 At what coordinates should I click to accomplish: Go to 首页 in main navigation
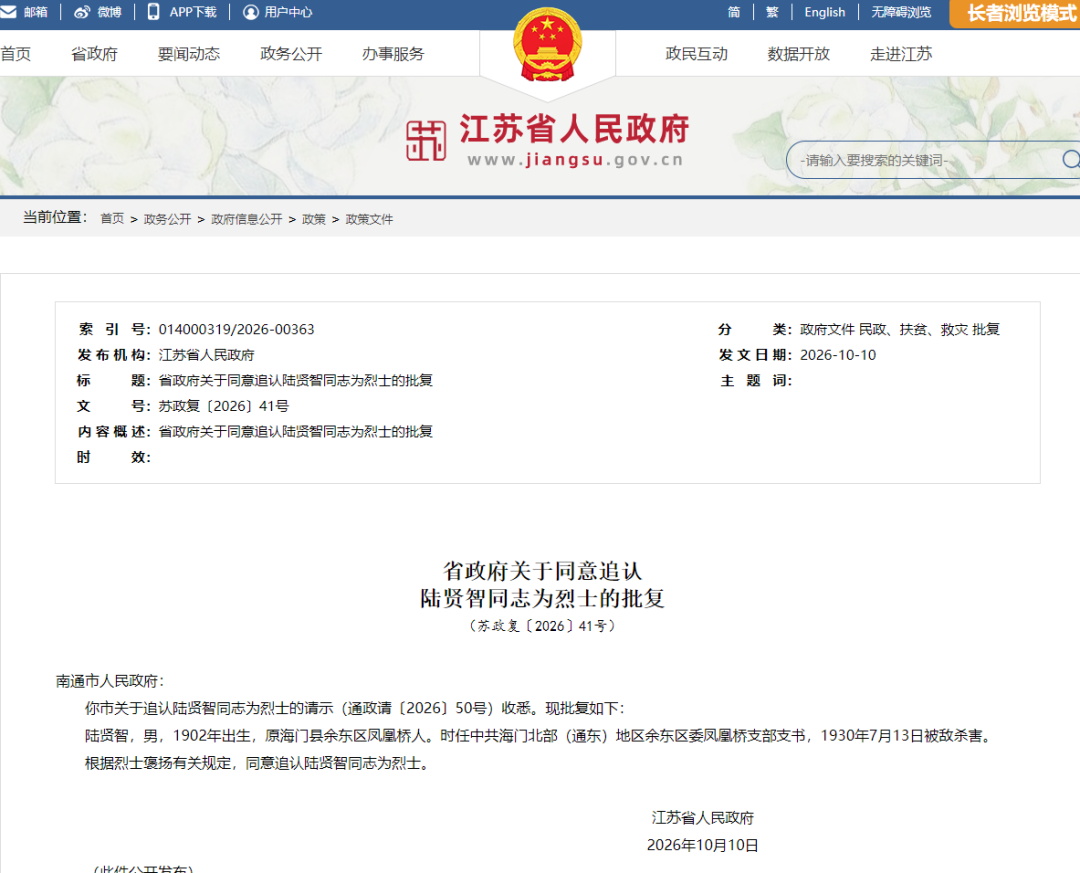click(x=15, y=54)
